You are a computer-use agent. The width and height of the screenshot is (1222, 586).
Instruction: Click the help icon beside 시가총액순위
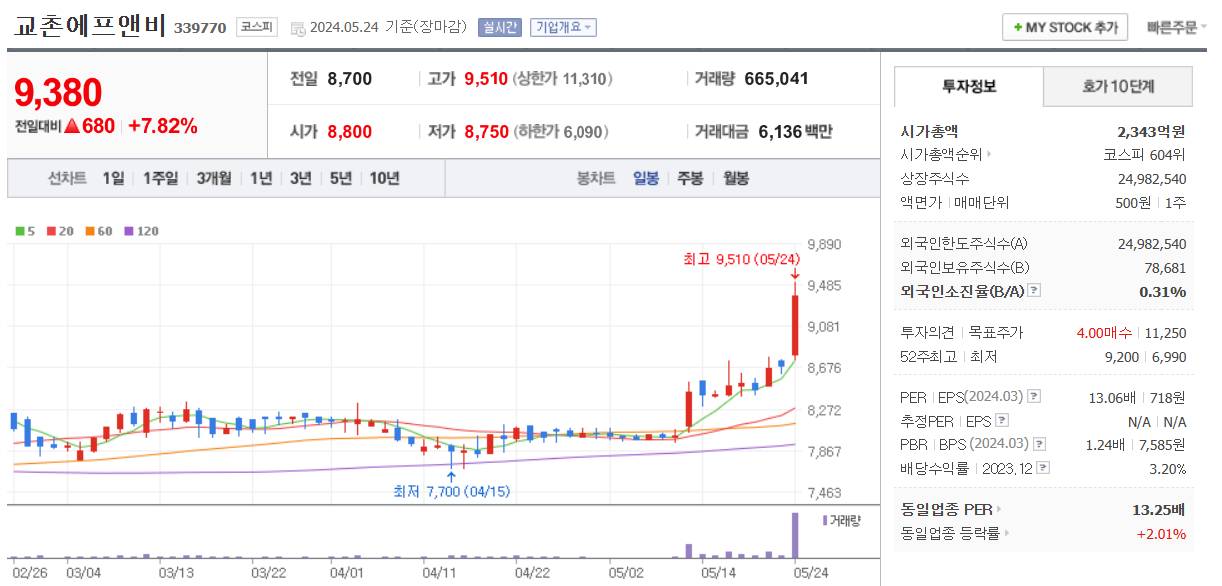coord(988,155)
